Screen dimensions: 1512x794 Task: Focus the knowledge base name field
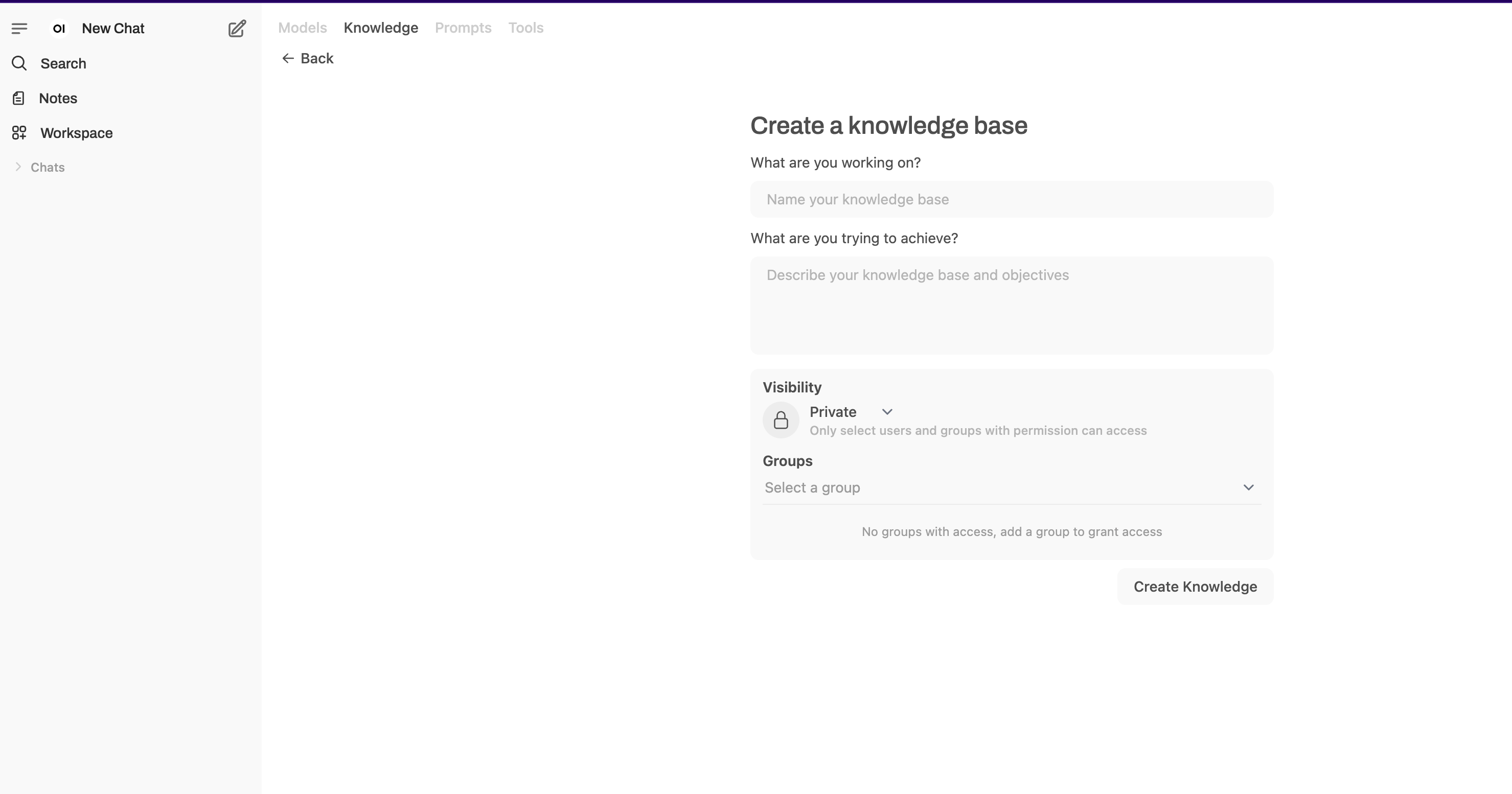(x=1012, y=200)
